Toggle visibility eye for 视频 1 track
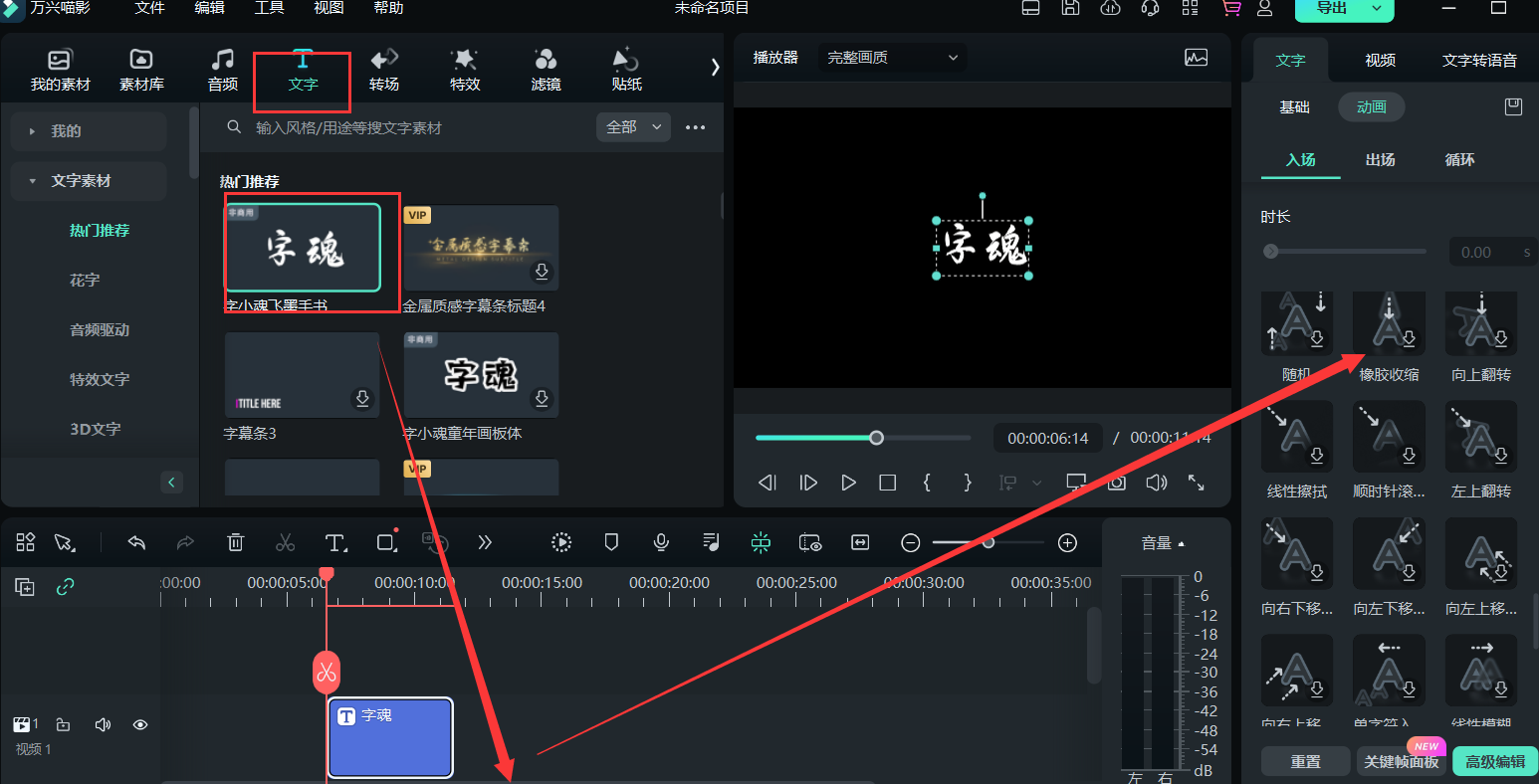 [x=140, y=724]
